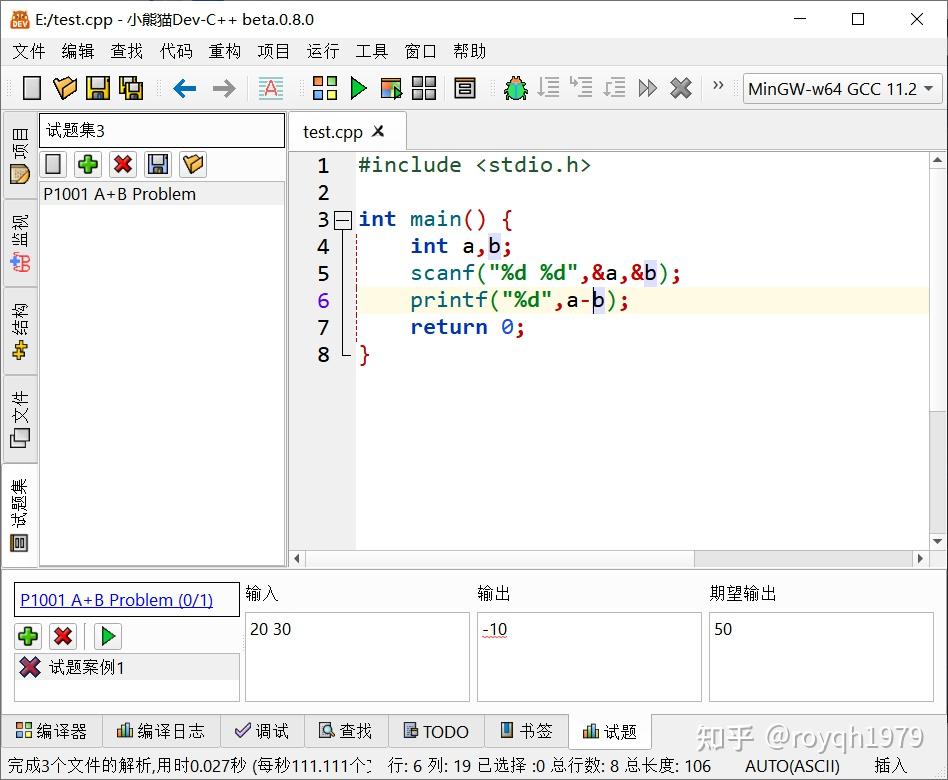Viewport: 948px width, 780px height.
Task: Delete the selected problem using the red X icon
Action: tap(123, 164)
